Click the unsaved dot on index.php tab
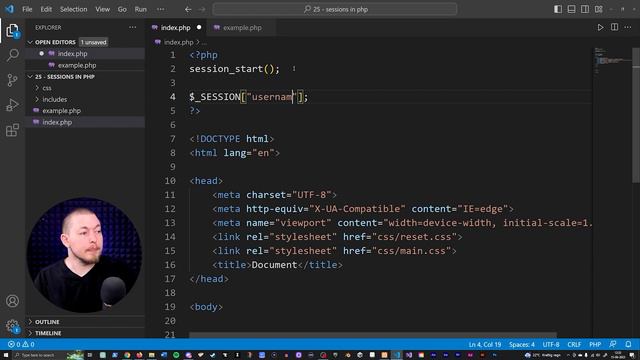 click(x=199, y=27)
